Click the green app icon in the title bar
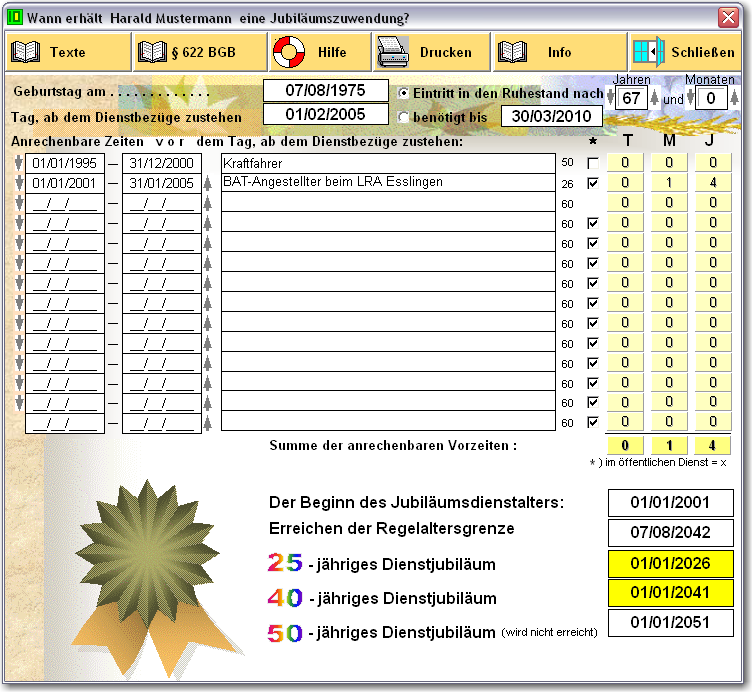Screen dimensions: 752x692 tap(15, 17)
